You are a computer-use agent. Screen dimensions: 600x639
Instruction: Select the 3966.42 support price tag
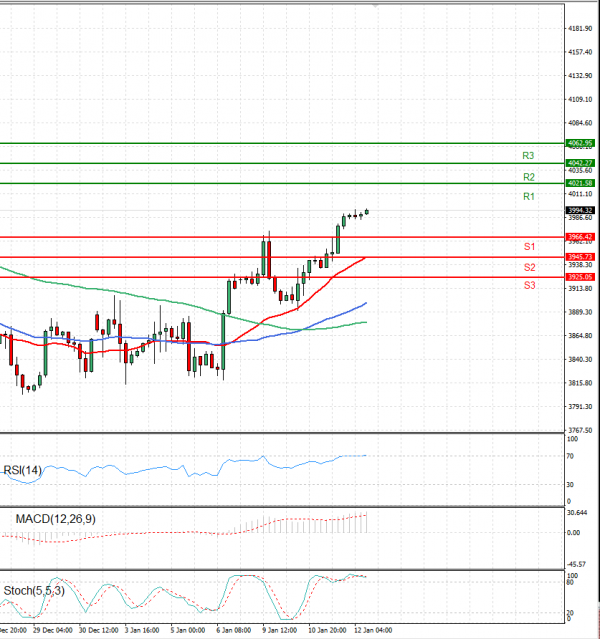pyautogui.click(x=580, y=237)
